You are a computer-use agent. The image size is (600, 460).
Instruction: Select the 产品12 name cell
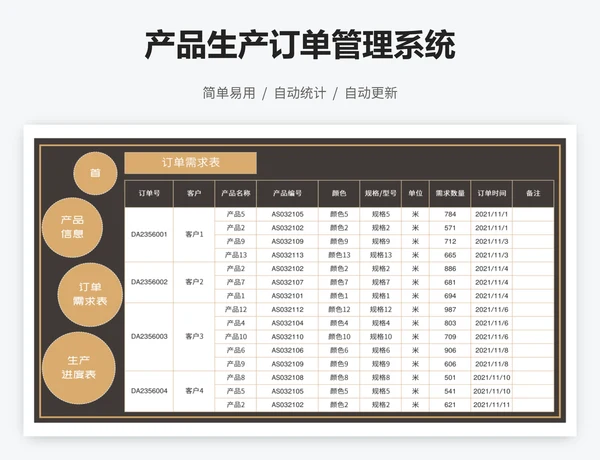coord(236,310)
